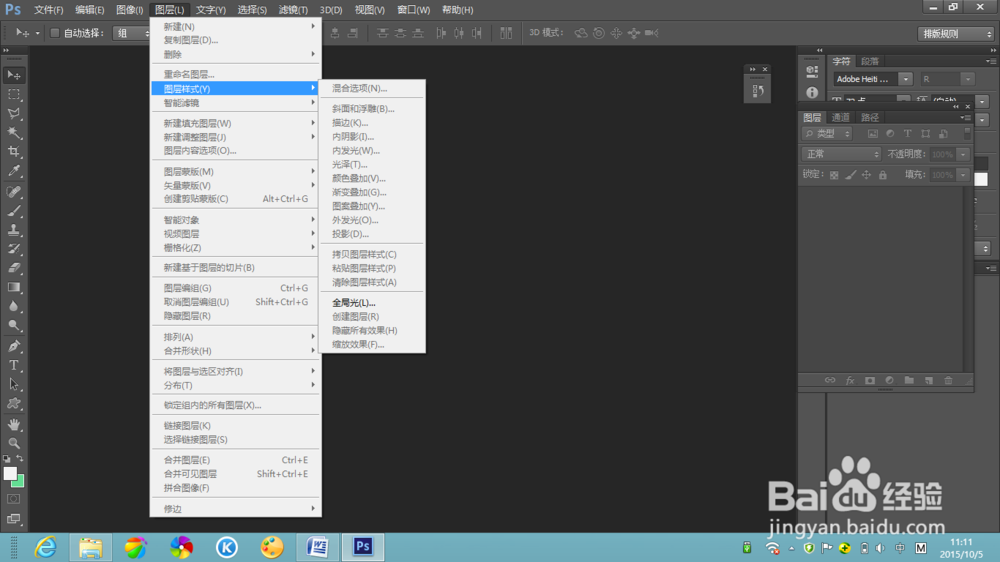The image size is (1000, 562).
Task: Toggle the pixel layer filter icon
Action: 872,134
